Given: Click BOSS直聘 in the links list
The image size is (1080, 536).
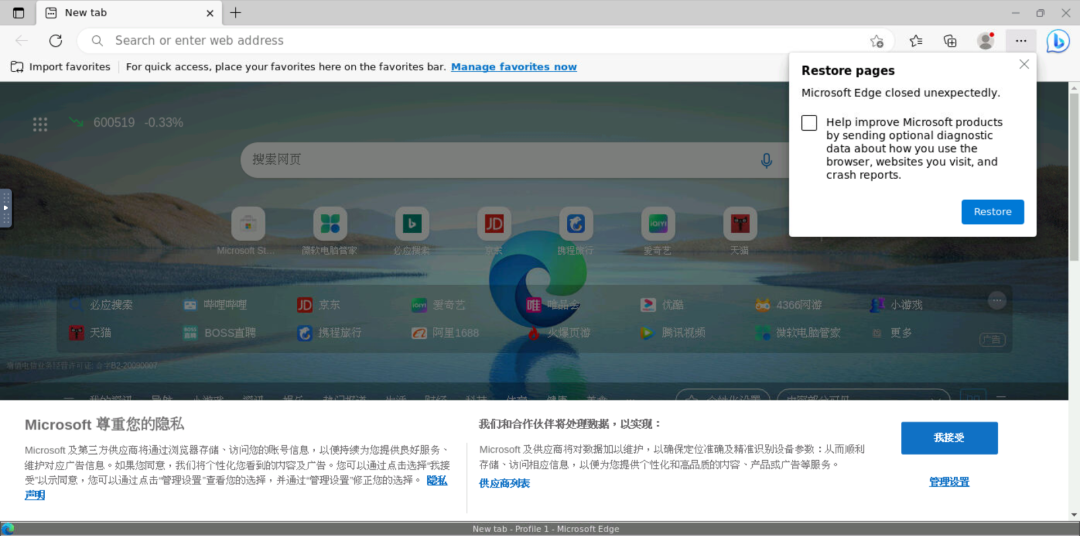Looking at the screenshot, I should pos(219,333).
